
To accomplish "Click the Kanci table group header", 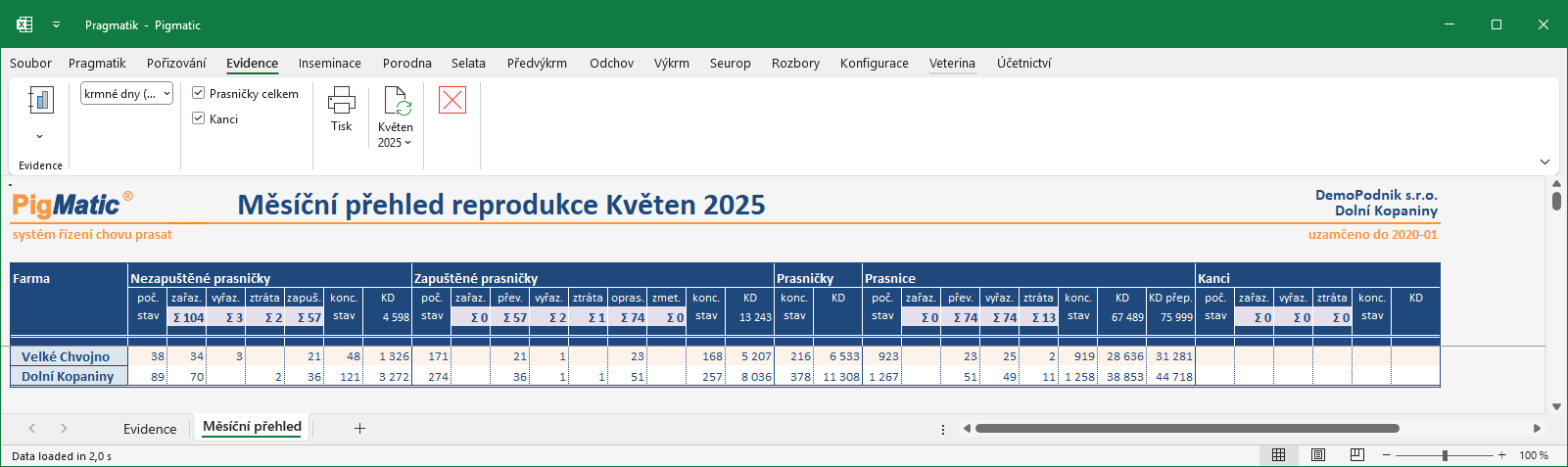I will pos(1213,278).
